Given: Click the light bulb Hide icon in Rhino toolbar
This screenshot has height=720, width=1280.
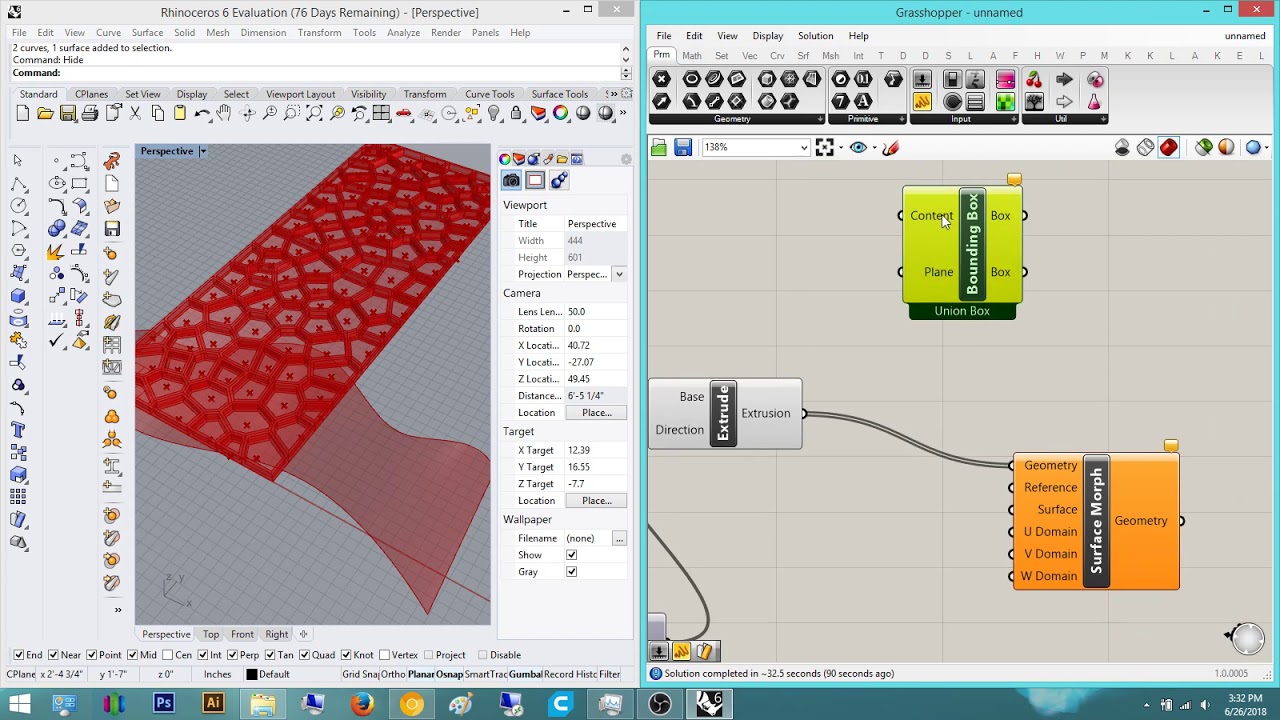Looking at the screenshot, I should point(494,114).
